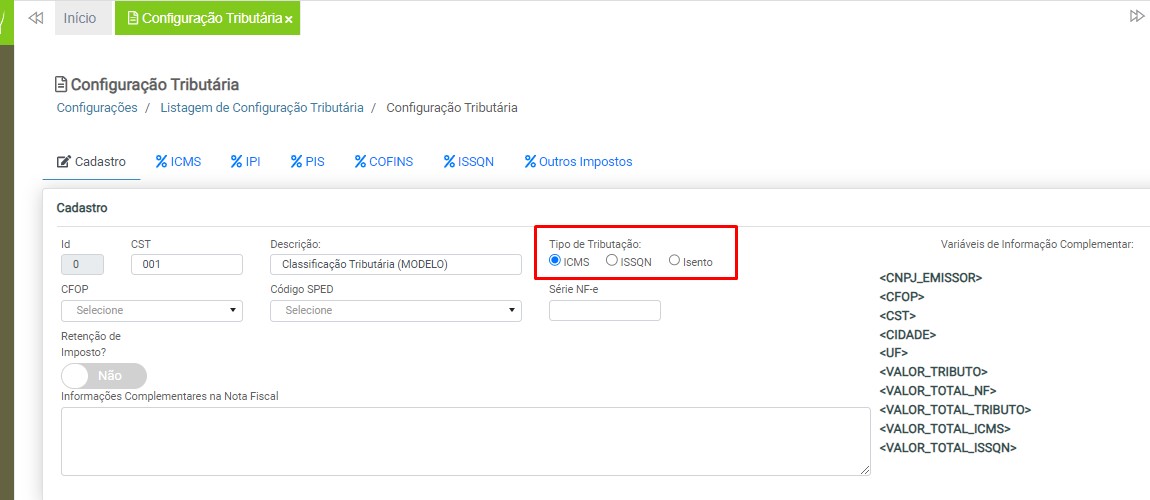Open the ISSQN tab

[468, 161]
